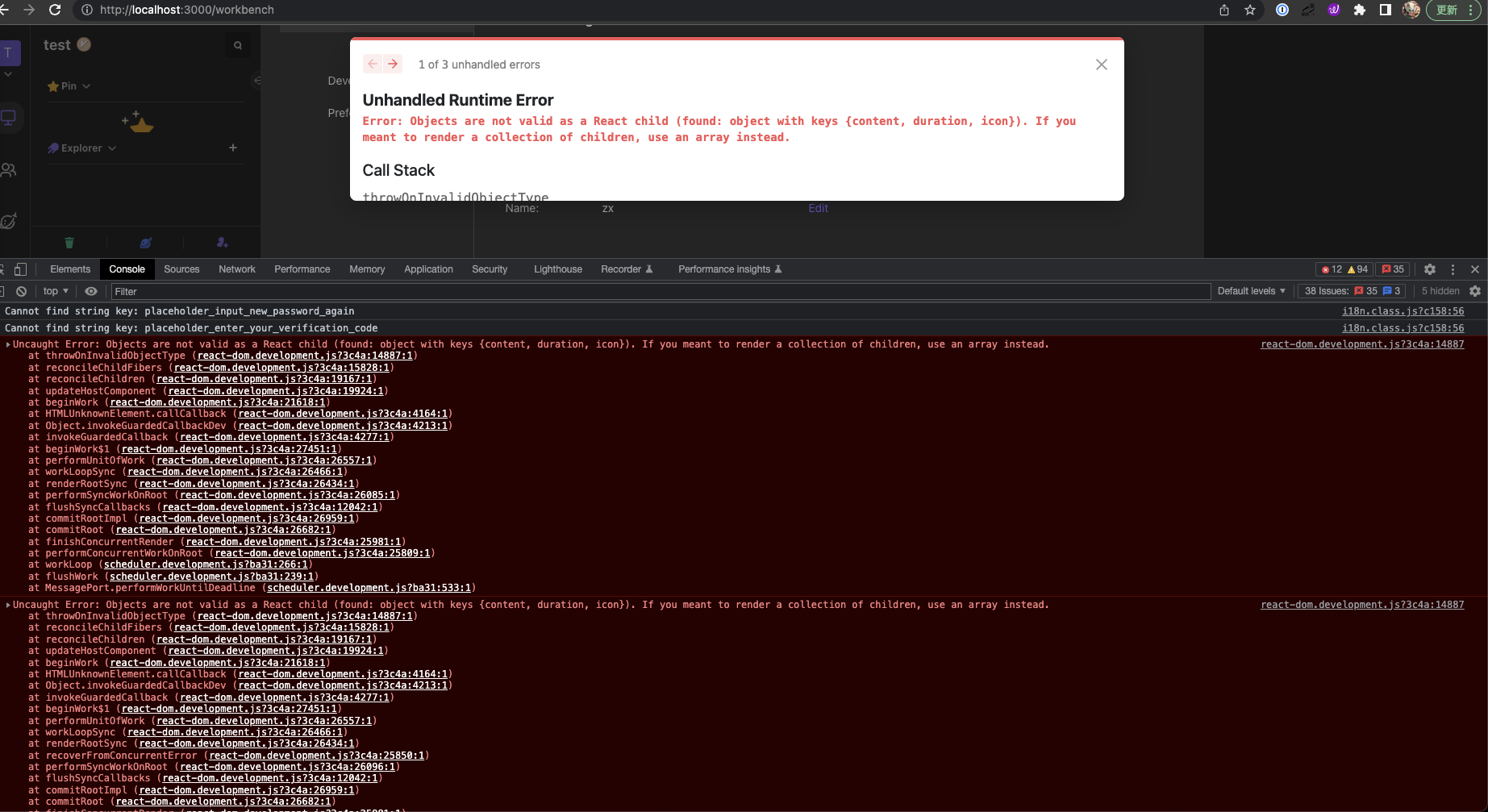The height and width of the screenshot is (812, 1488).
Task: Click the T workspace icon in the top-left rail
Action: pos(8,52)
